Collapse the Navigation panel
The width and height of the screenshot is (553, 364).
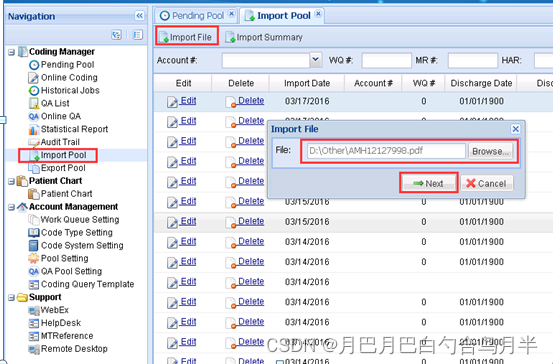139,16
